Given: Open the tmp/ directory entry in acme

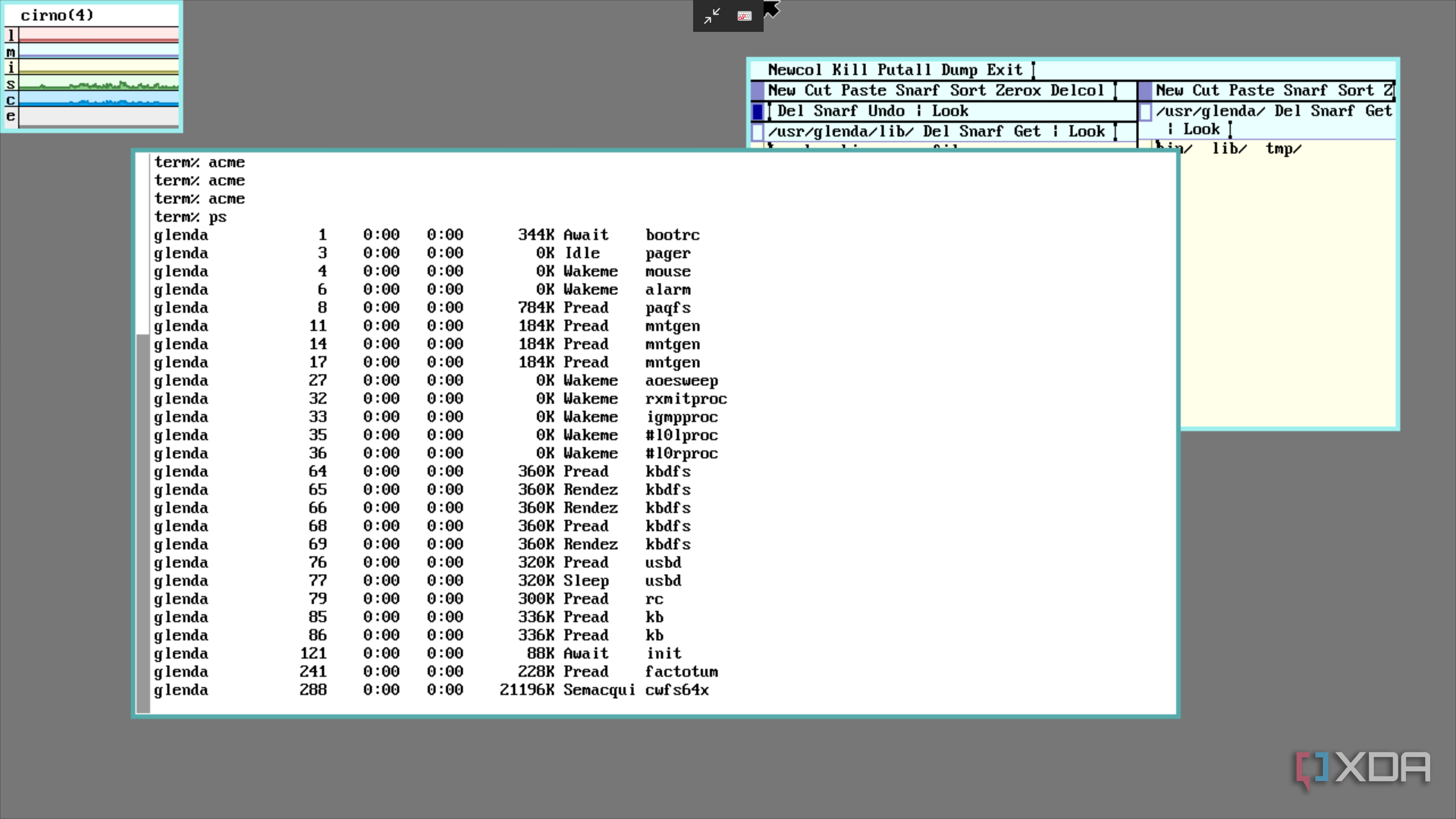Looking at the screenshot, I should click(x=1283, y=149).
